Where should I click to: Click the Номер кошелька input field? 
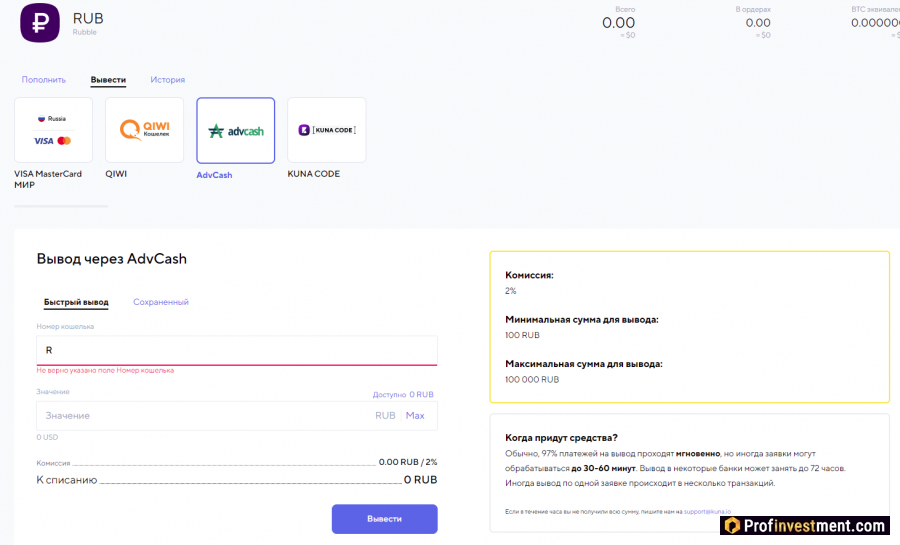point(236,351)
